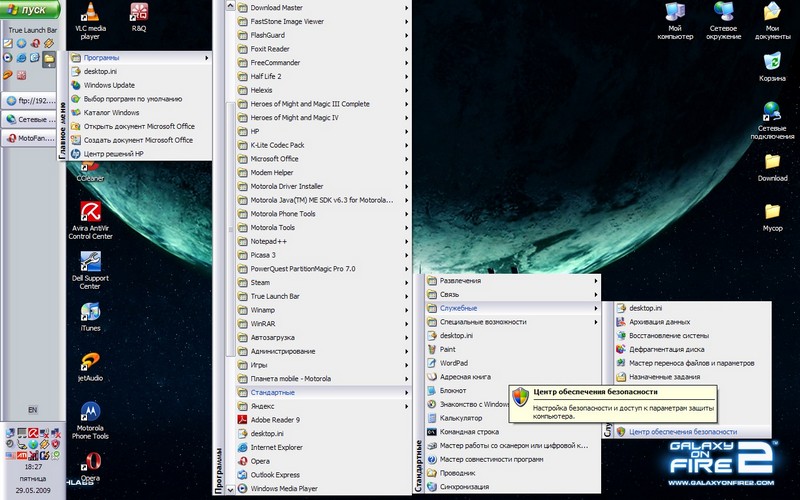Launch Adobe Reader 9 from menu
The width and height of the screenshot is (800, 500).
[x=323, y=420]
